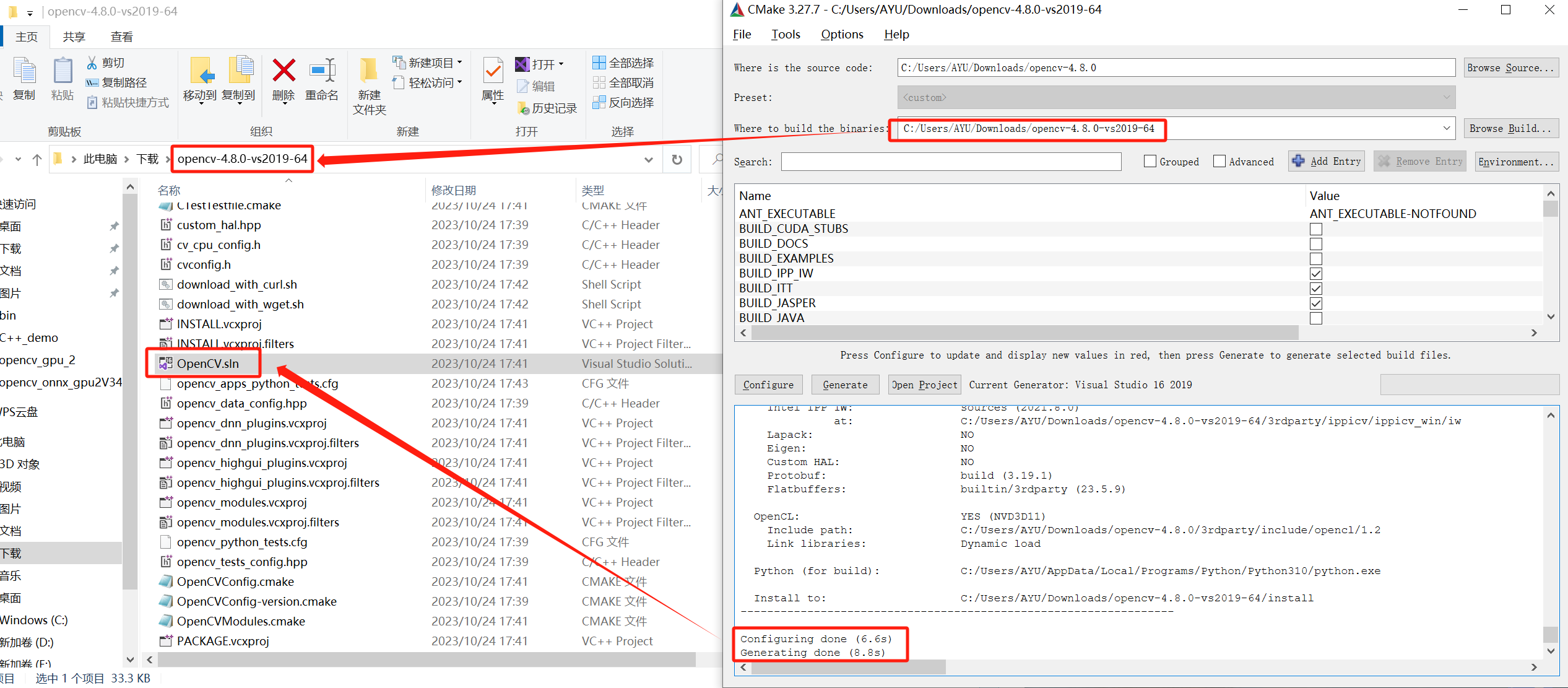Click the CMake Search input field
The width and height of the screenshot is (1568, 688).
click(x=950, y=162)
